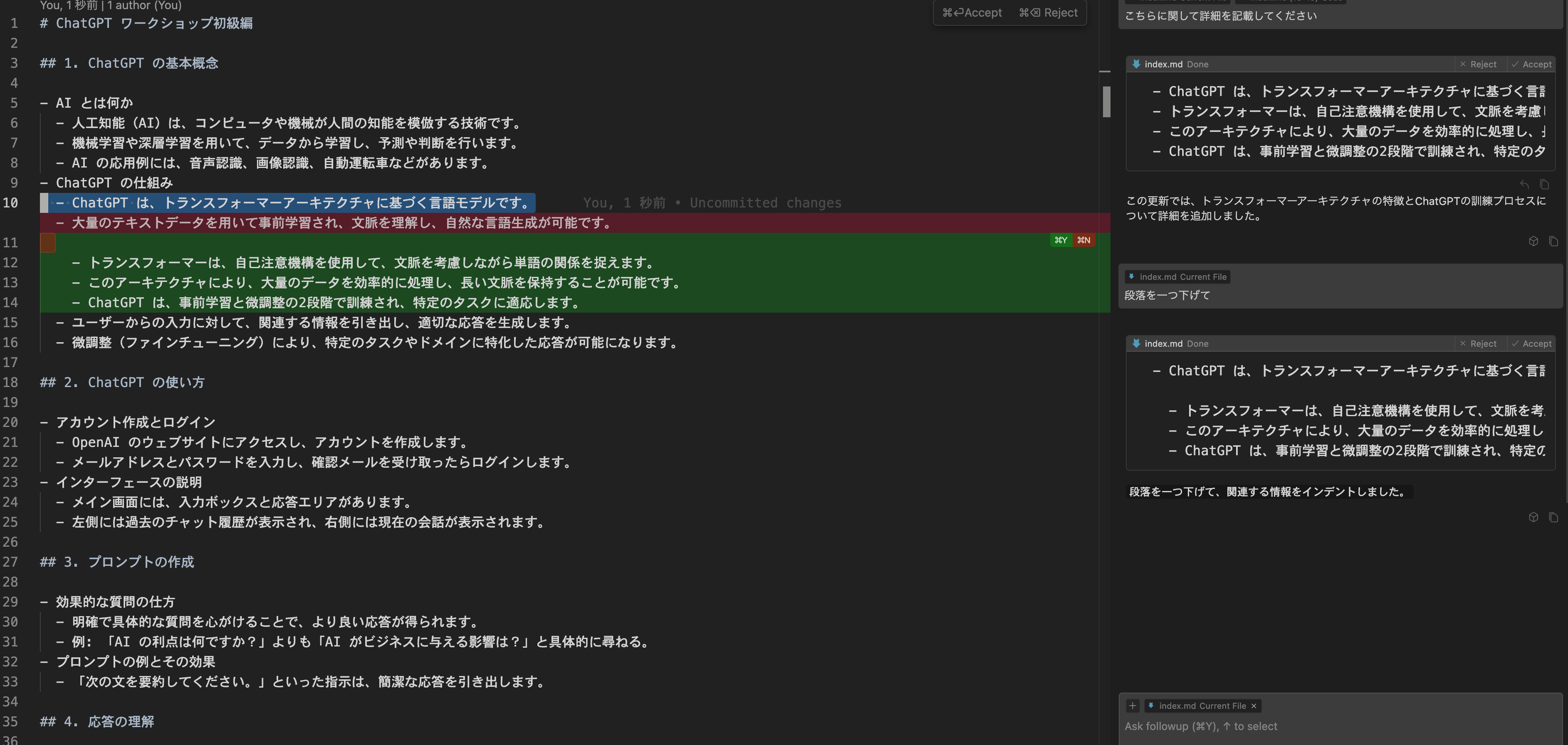Copy the first index.md code block
This screenshot has width=1568, height=745.
pos(1544,185)
